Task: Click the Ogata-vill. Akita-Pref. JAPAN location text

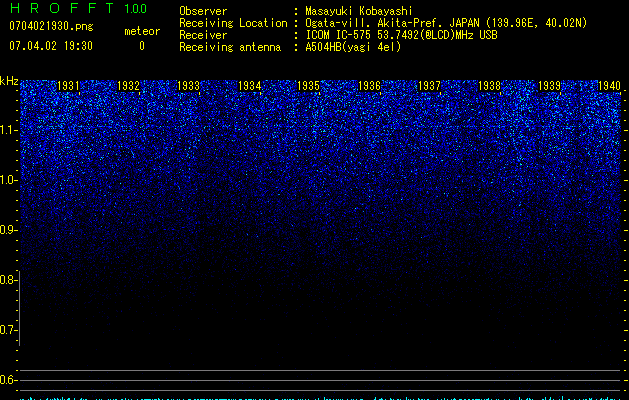Action: [446, 23]
